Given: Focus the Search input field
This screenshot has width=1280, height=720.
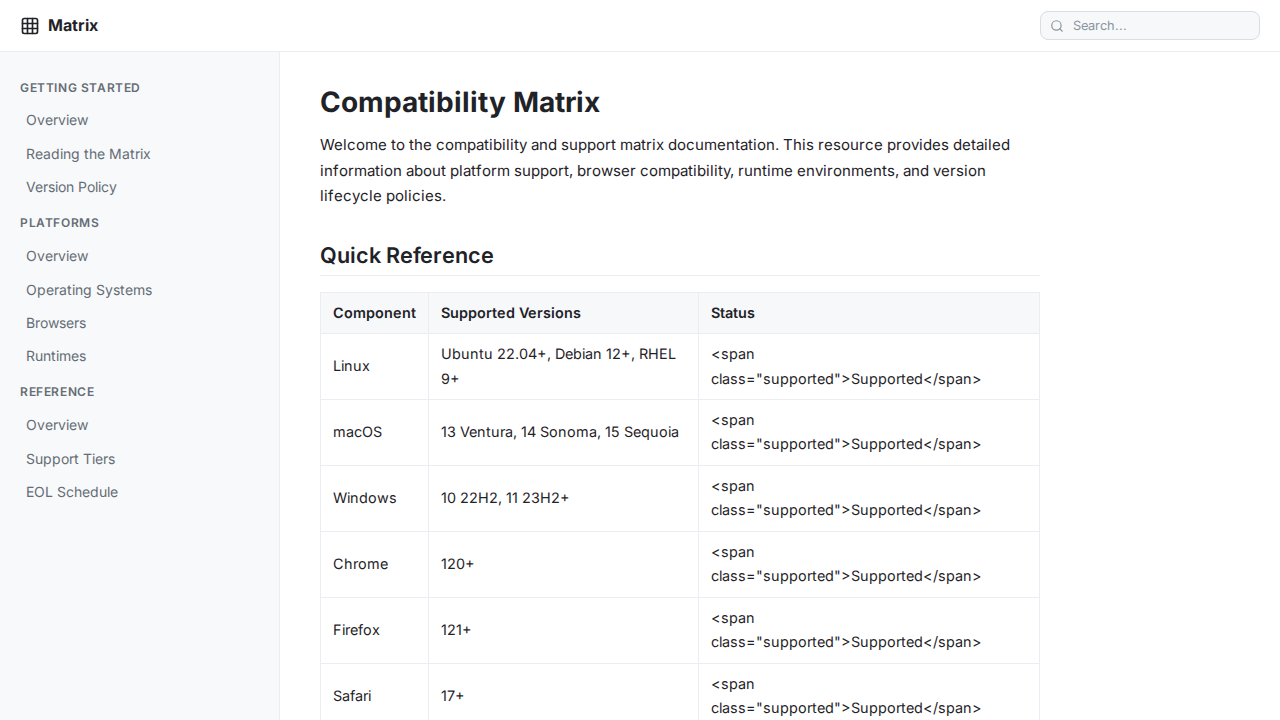Looking at the screenshot, I should tap(1160, 26).
